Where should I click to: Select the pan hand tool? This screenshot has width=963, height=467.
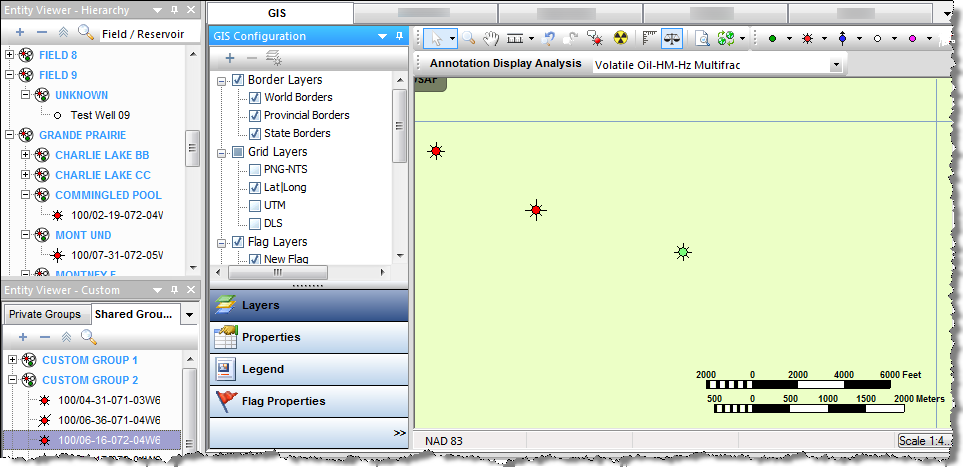coord(491,37)
